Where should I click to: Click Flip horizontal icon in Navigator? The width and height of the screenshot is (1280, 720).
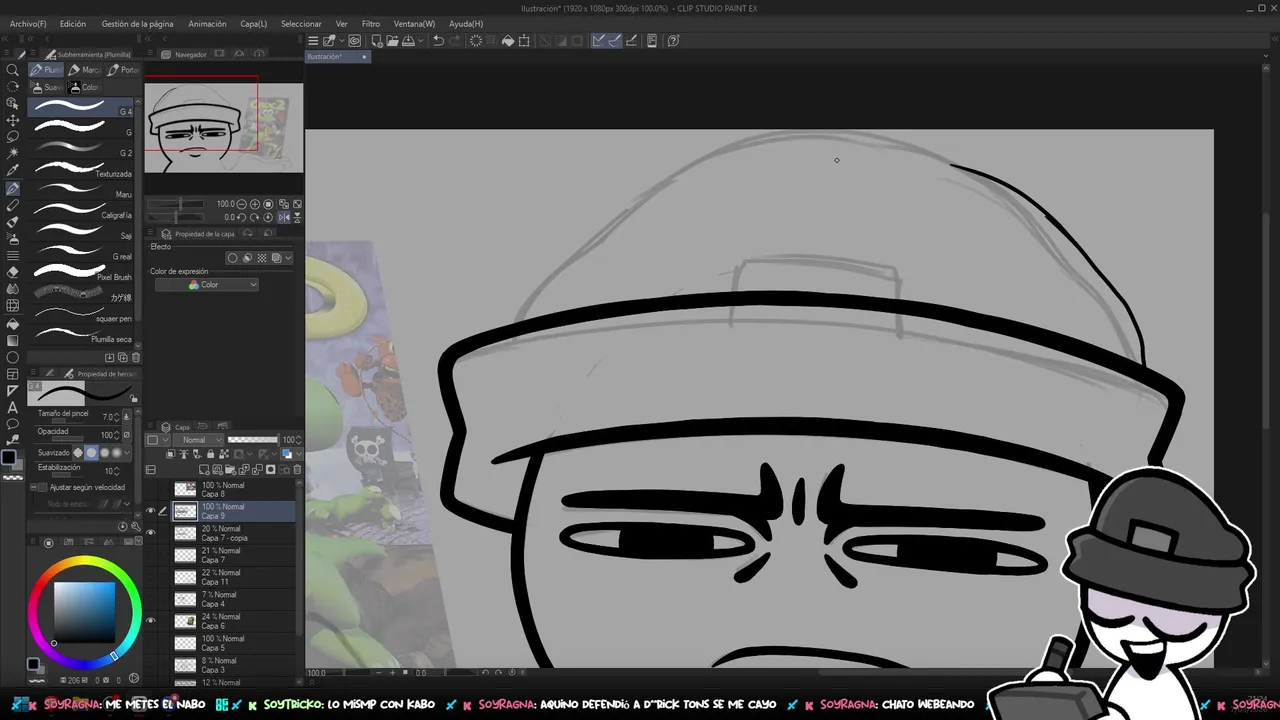(x=284, y=217)
